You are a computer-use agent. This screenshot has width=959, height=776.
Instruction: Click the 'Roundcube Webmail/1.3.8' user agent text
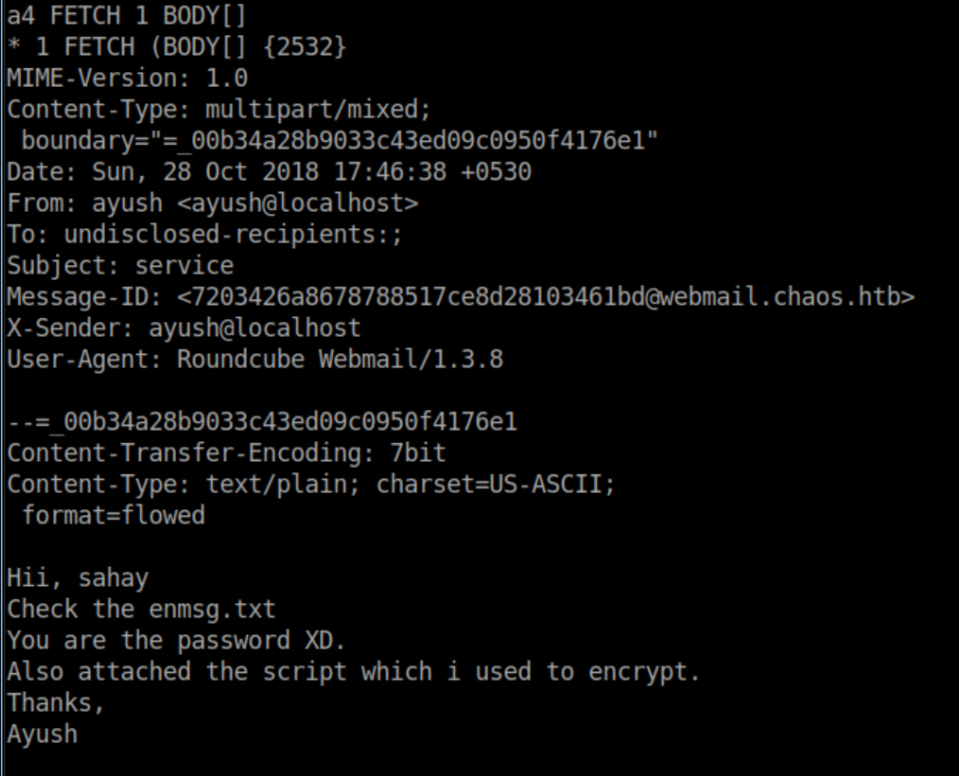point(340,359)
